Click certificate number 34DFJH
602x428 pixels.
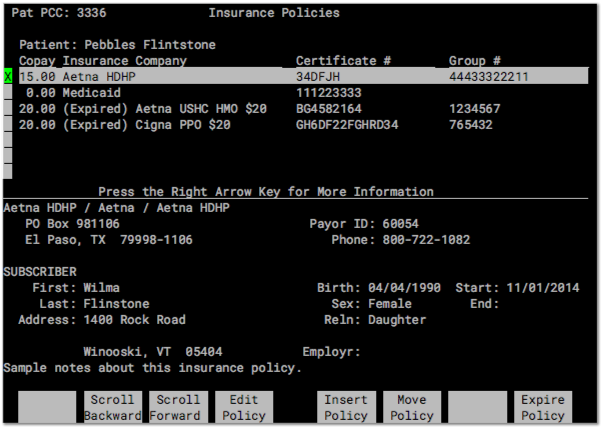point(318,77)
